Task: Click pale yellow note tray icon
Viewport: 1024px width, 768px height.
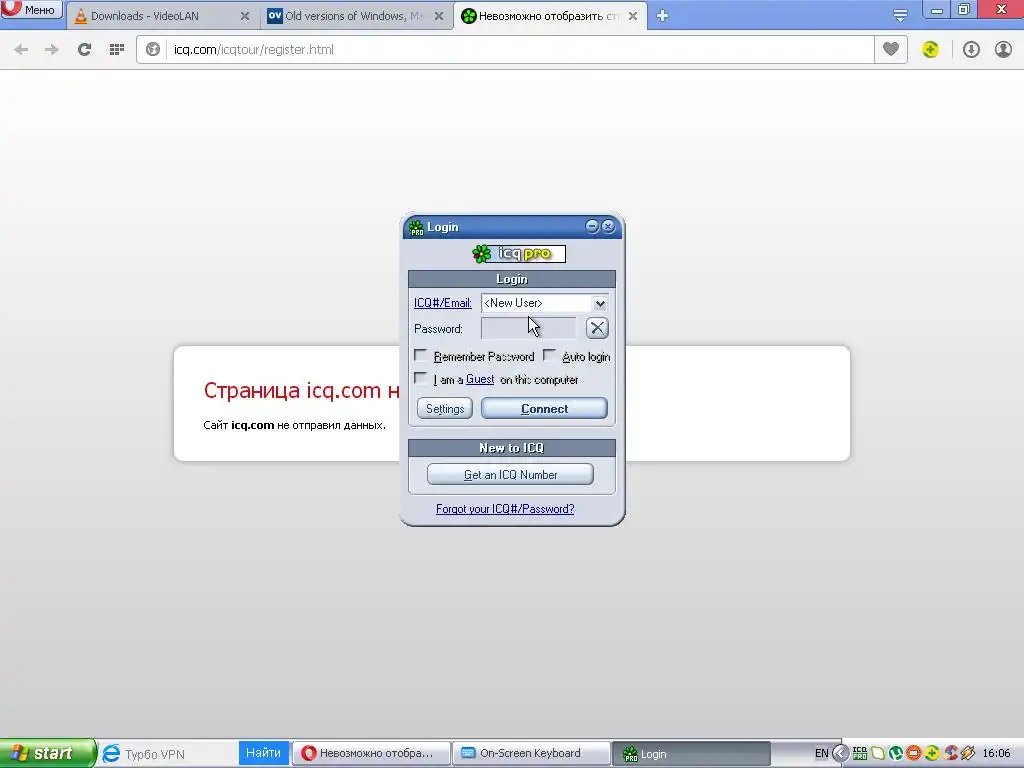Action: coord(878,754)
